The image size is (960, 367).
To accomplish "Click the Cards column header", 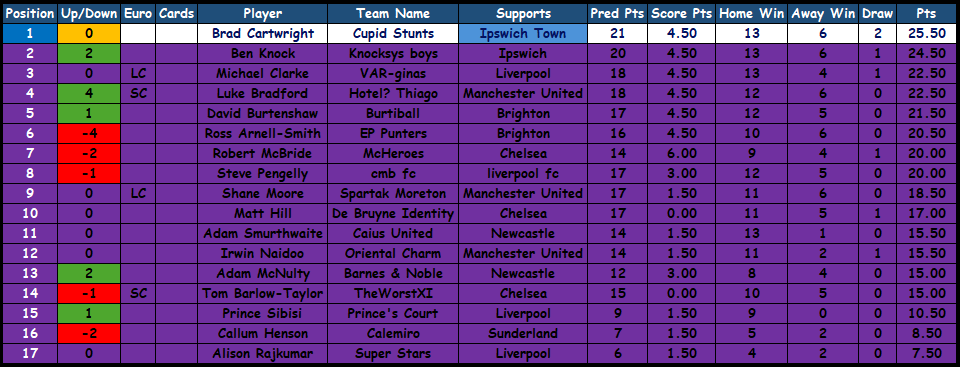I will tap(176, 13).
